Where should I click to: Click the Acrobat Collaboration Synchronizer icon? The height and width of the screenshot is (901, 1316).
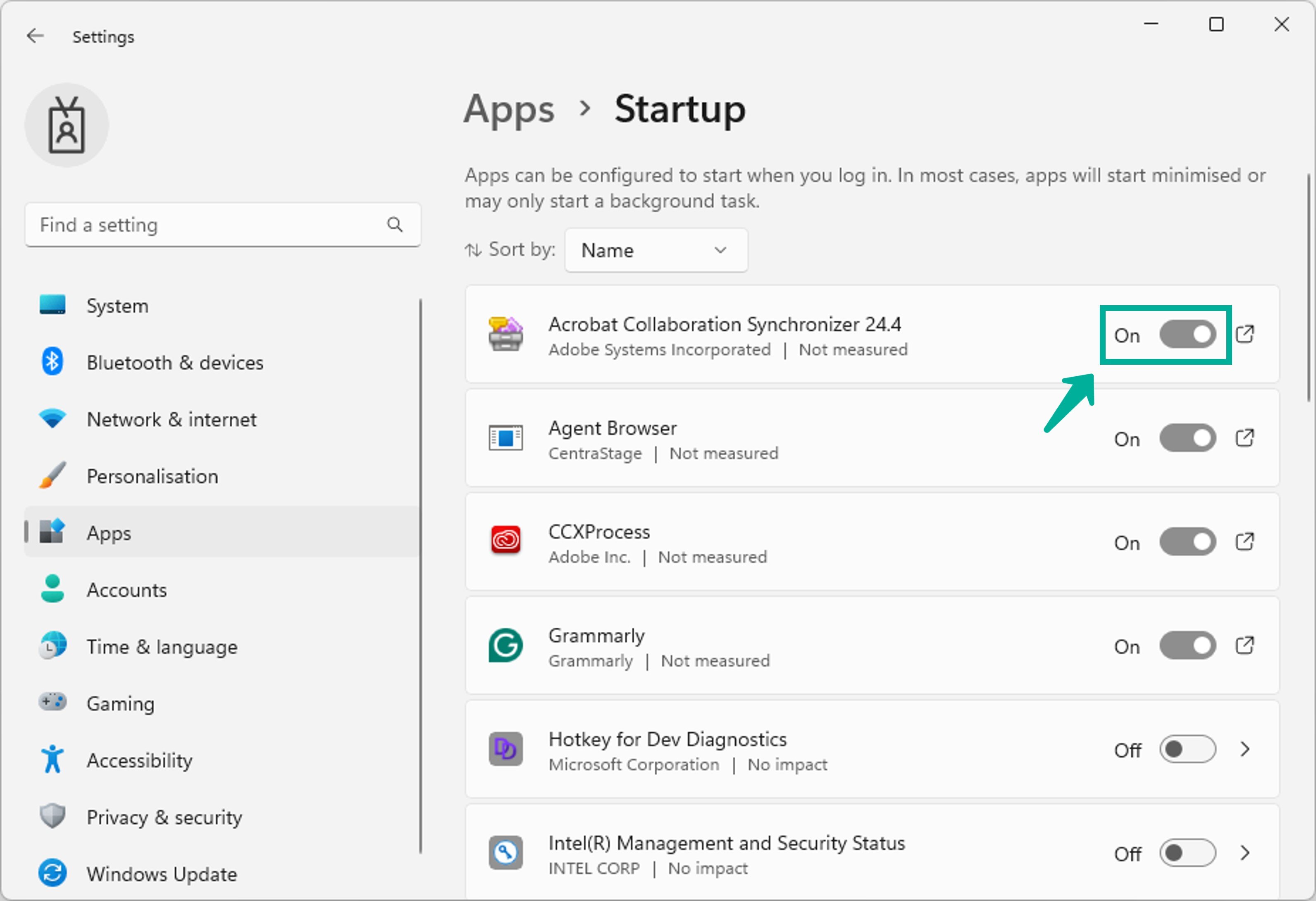coord(505,334)
